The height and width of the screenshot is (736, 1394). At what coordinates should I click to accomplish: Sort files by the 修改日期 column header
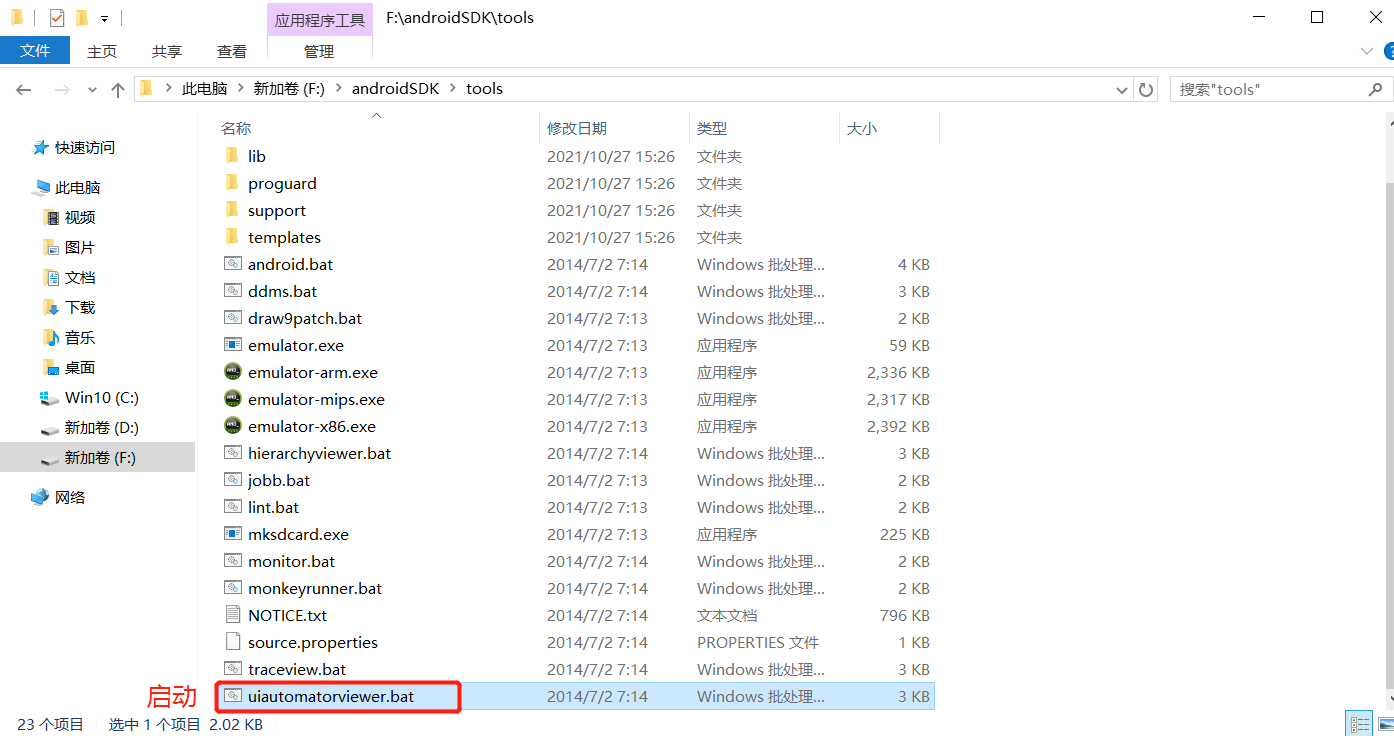[x=577, y=128]
